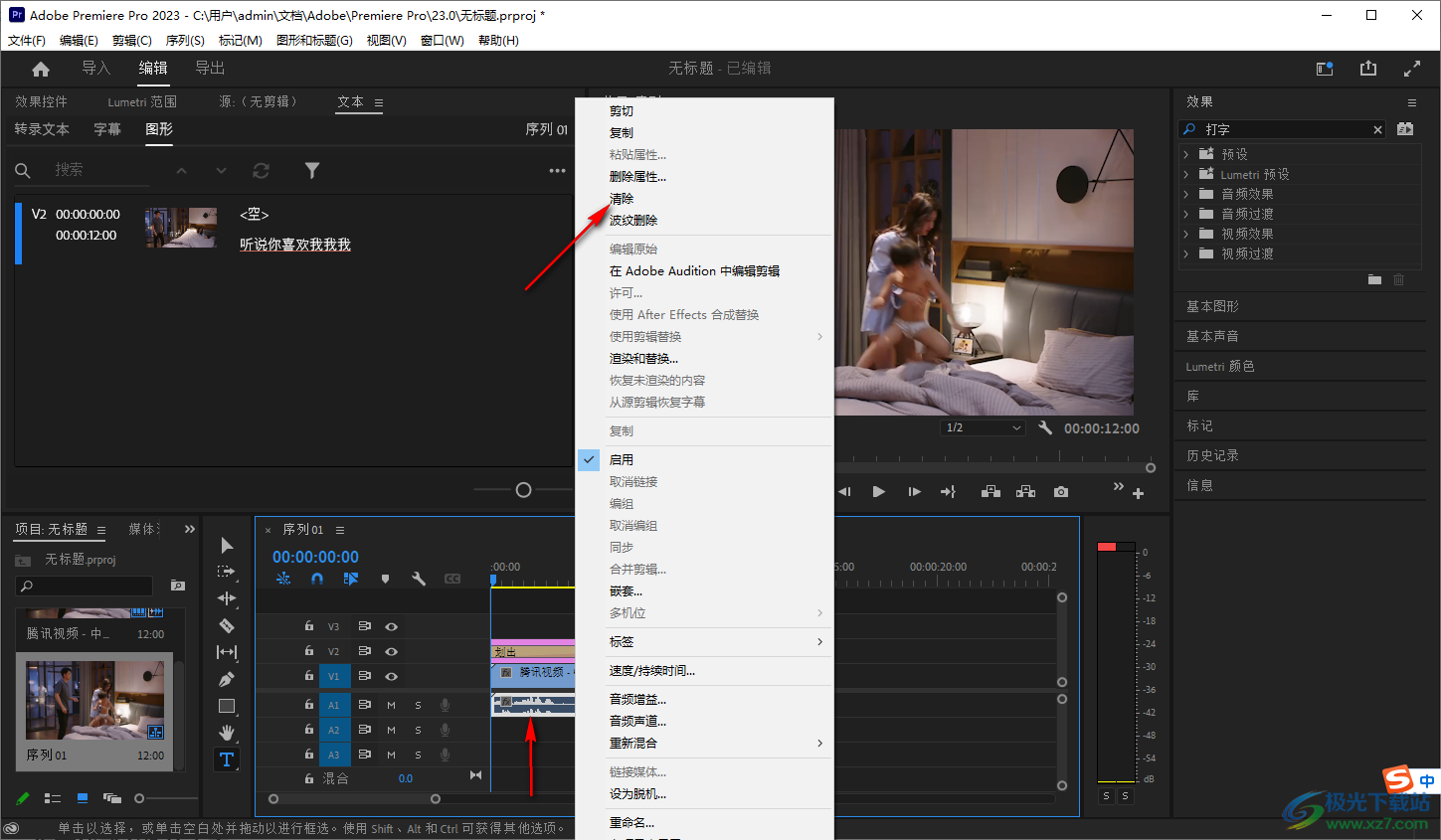Step forward one frame
Viewport: 1441px width, 840px height.
tap(914, 491)
